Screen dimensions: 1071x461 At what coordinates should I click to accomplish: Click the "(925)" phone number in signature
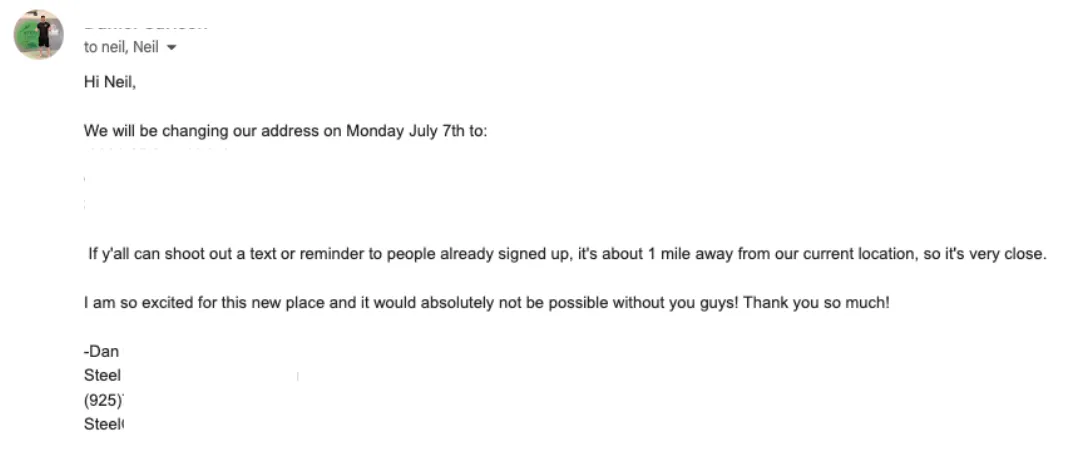pyautogui.click(x=104, y=400)
